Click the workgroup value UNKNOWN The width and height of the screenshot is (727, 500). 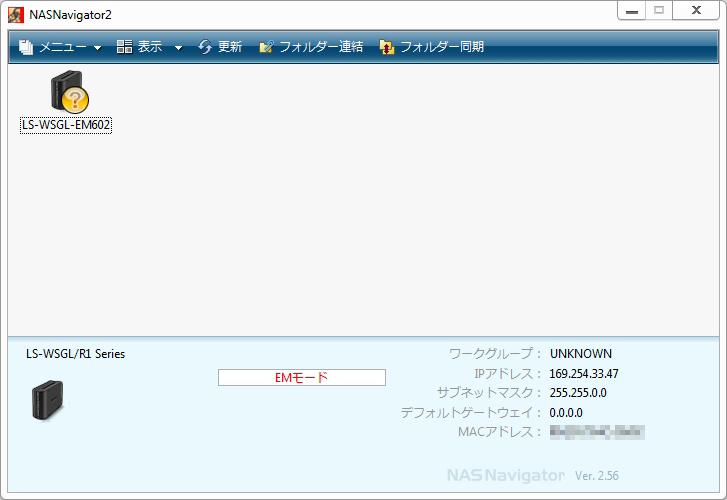click(x=581, y=354)
